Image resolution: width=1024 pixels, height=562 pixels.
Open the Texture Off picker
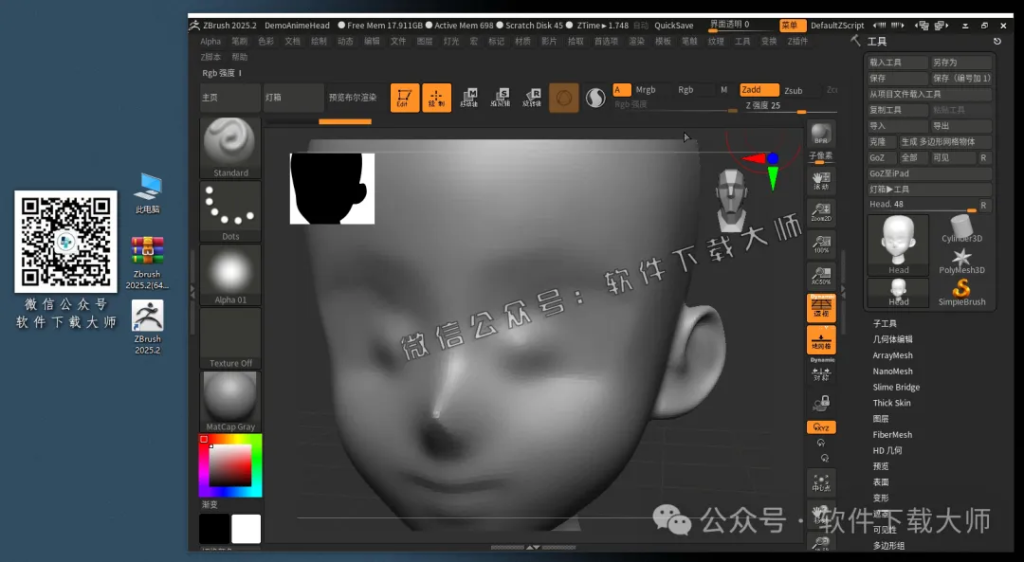point(231,338)
